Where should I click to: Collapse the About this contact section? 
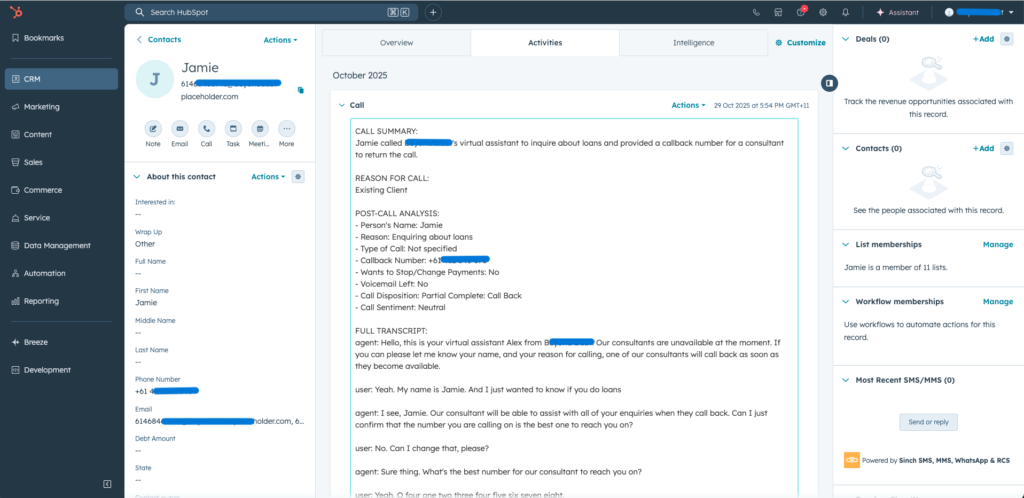[x=137, y=177]
